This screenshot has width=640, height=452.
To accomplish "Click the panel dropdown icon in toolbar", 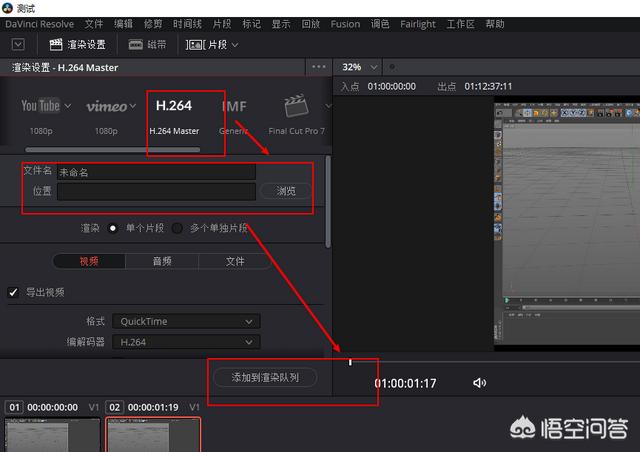I will (18, 45).
